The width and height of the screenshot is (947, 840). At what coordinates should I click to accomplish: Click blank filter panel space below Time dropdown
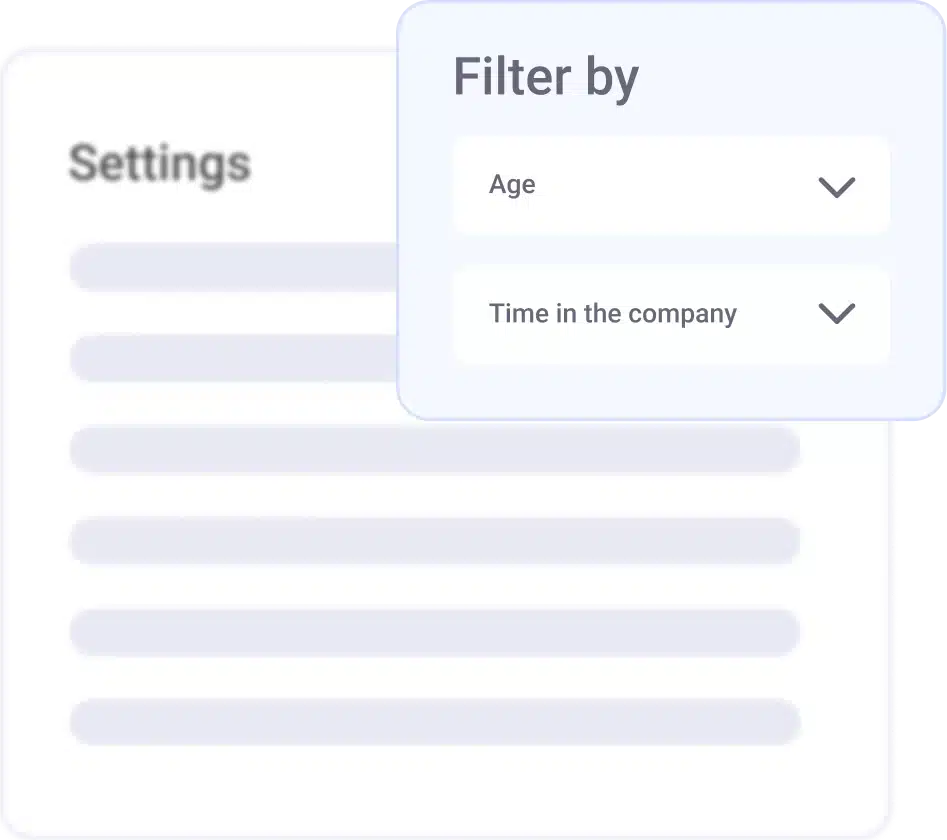point(670,390)
